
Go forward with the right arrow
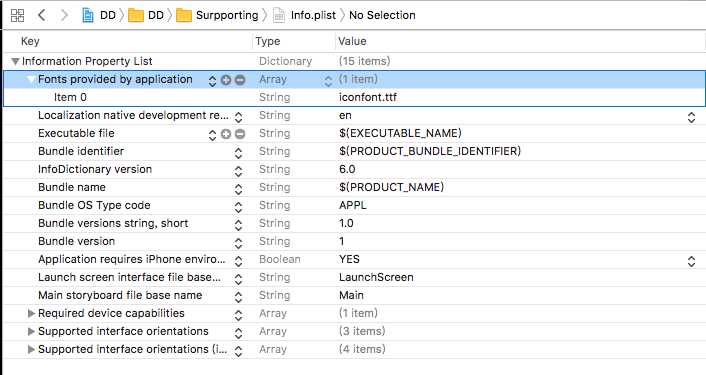coord(64,15)
